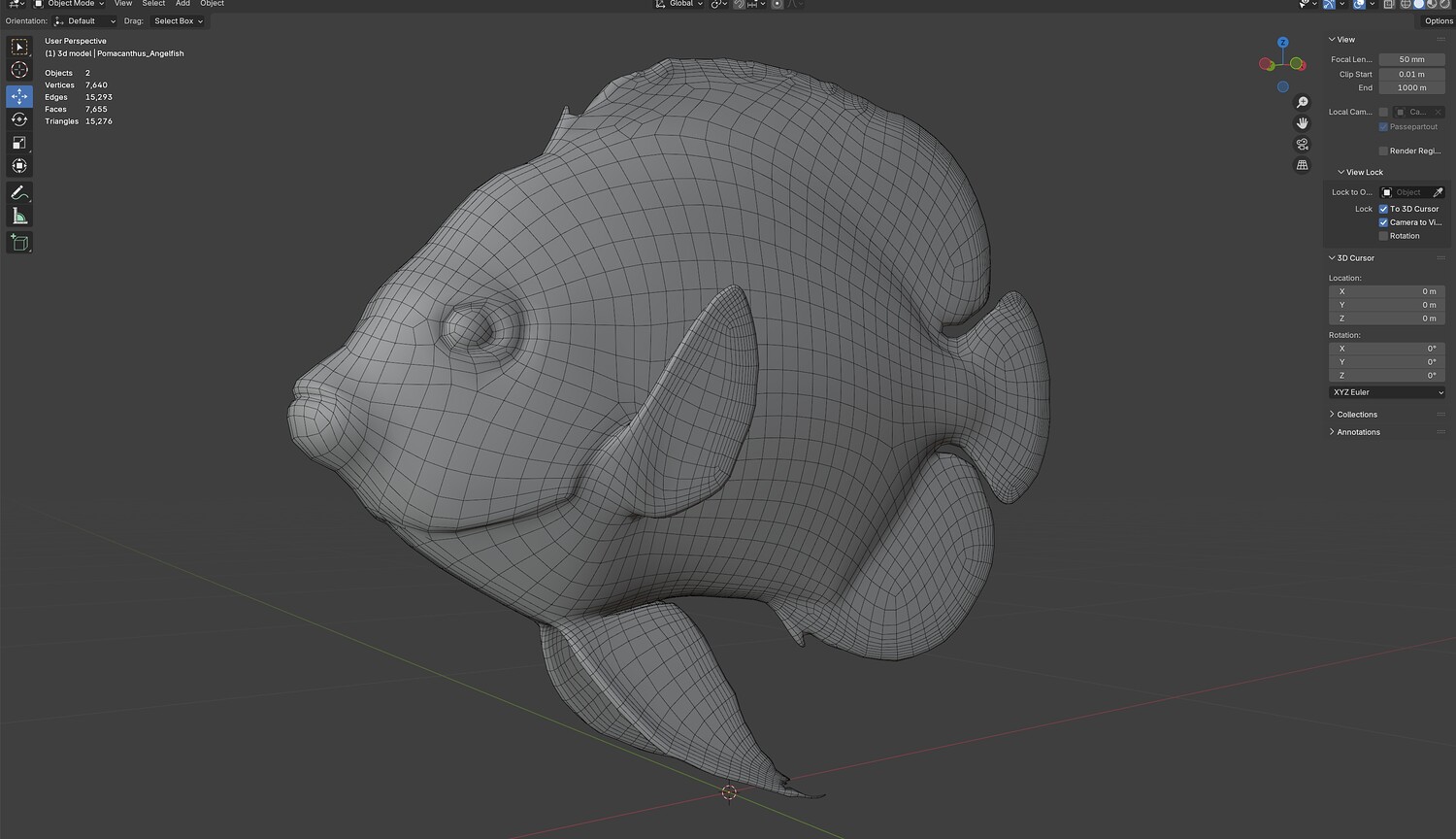
Task: Toggle viewport overlays visibility
Action: 1359,4
